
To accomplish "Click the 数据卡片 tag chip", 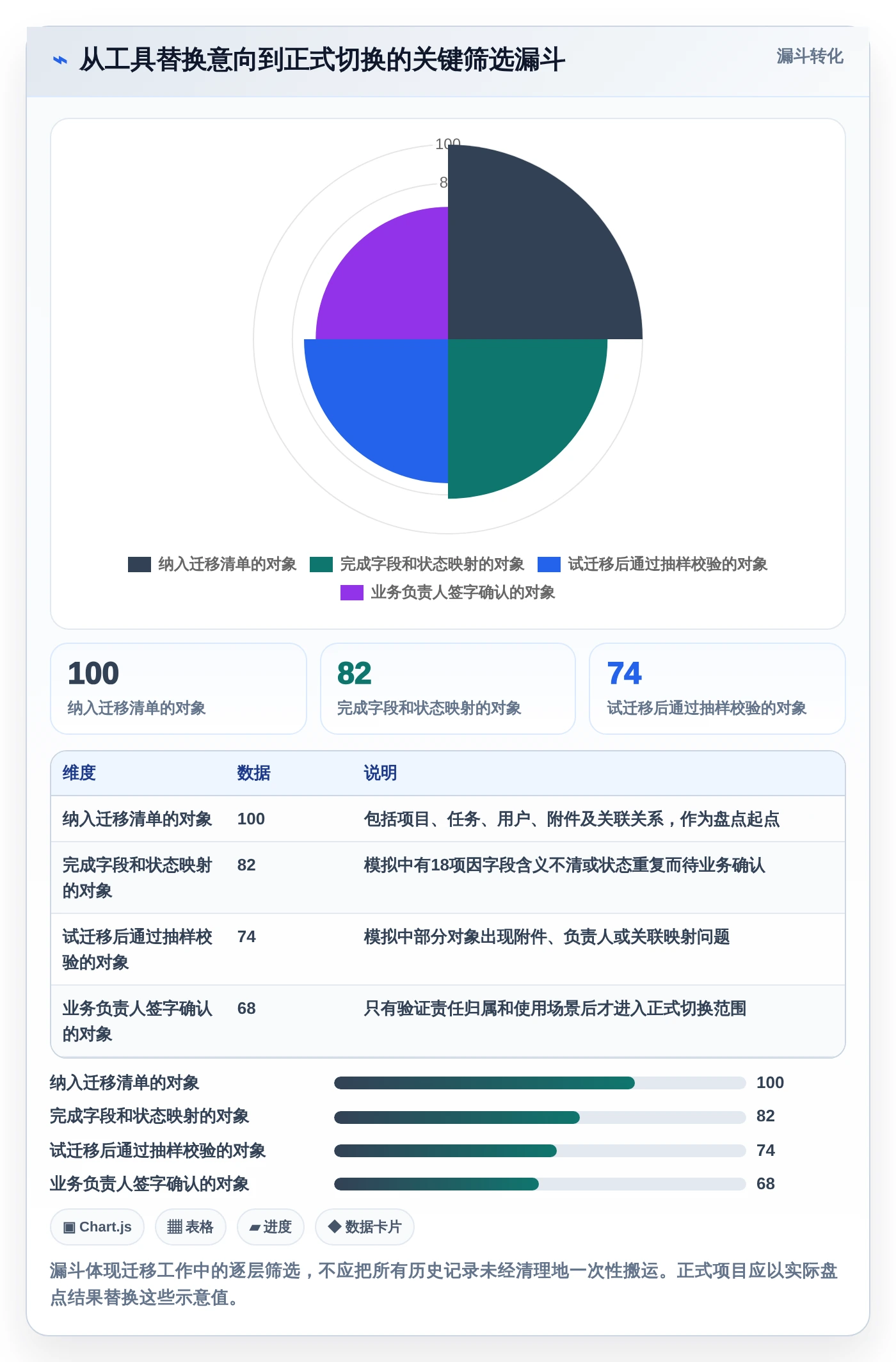I will click(364, 1227).
